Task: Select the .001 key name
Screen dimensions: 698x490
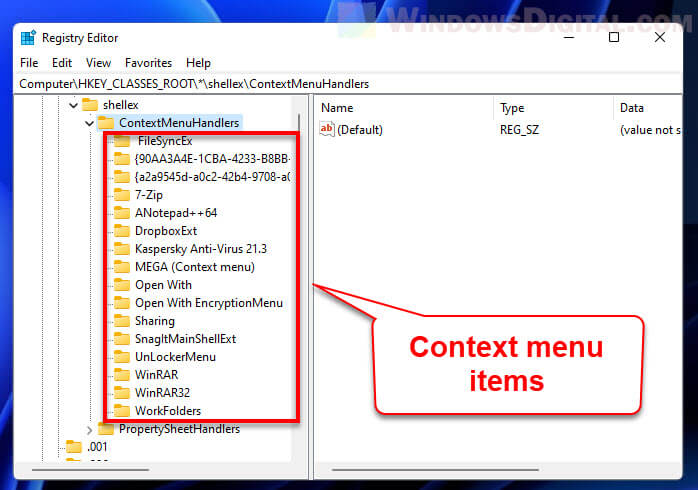Action: point(97,447)
